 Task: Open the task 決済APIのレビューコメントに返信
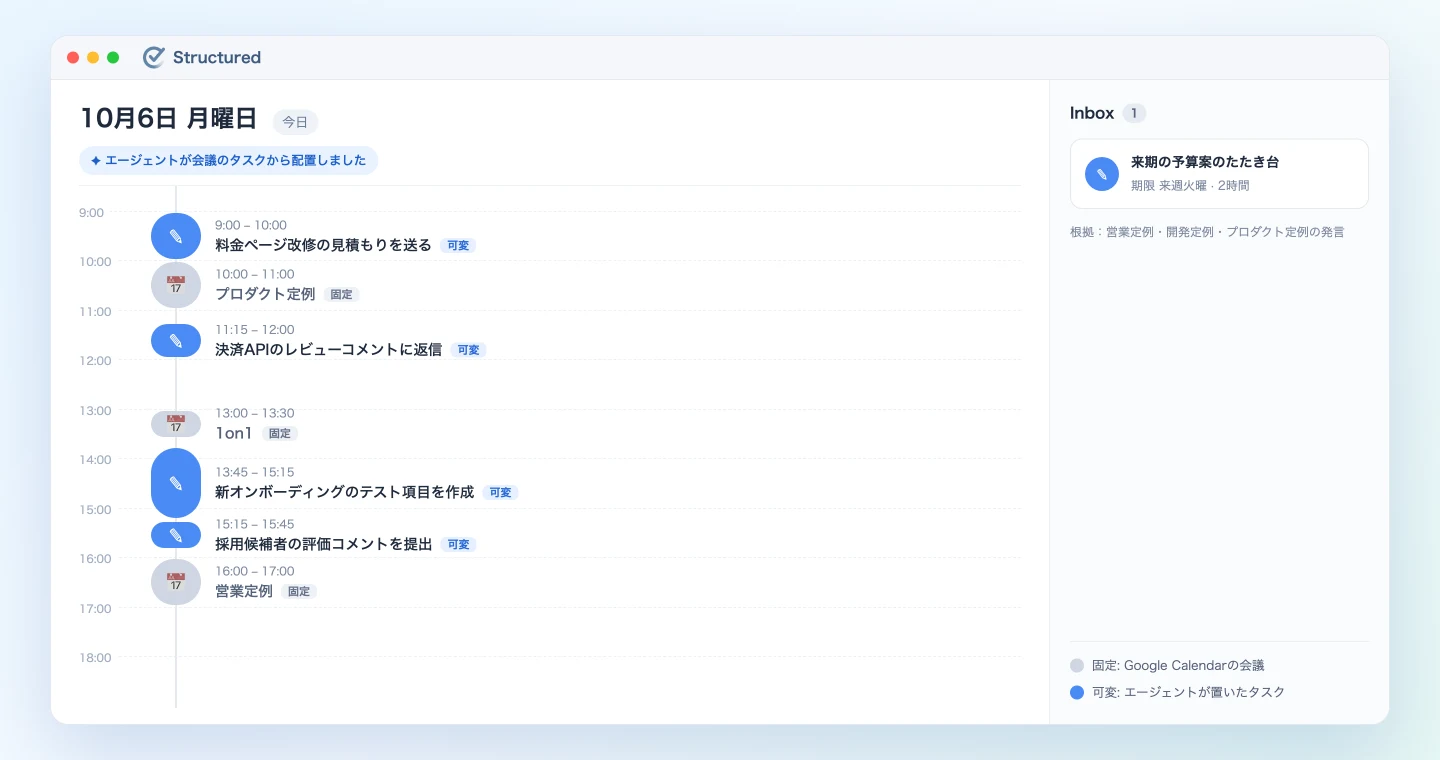coord(328,350)
